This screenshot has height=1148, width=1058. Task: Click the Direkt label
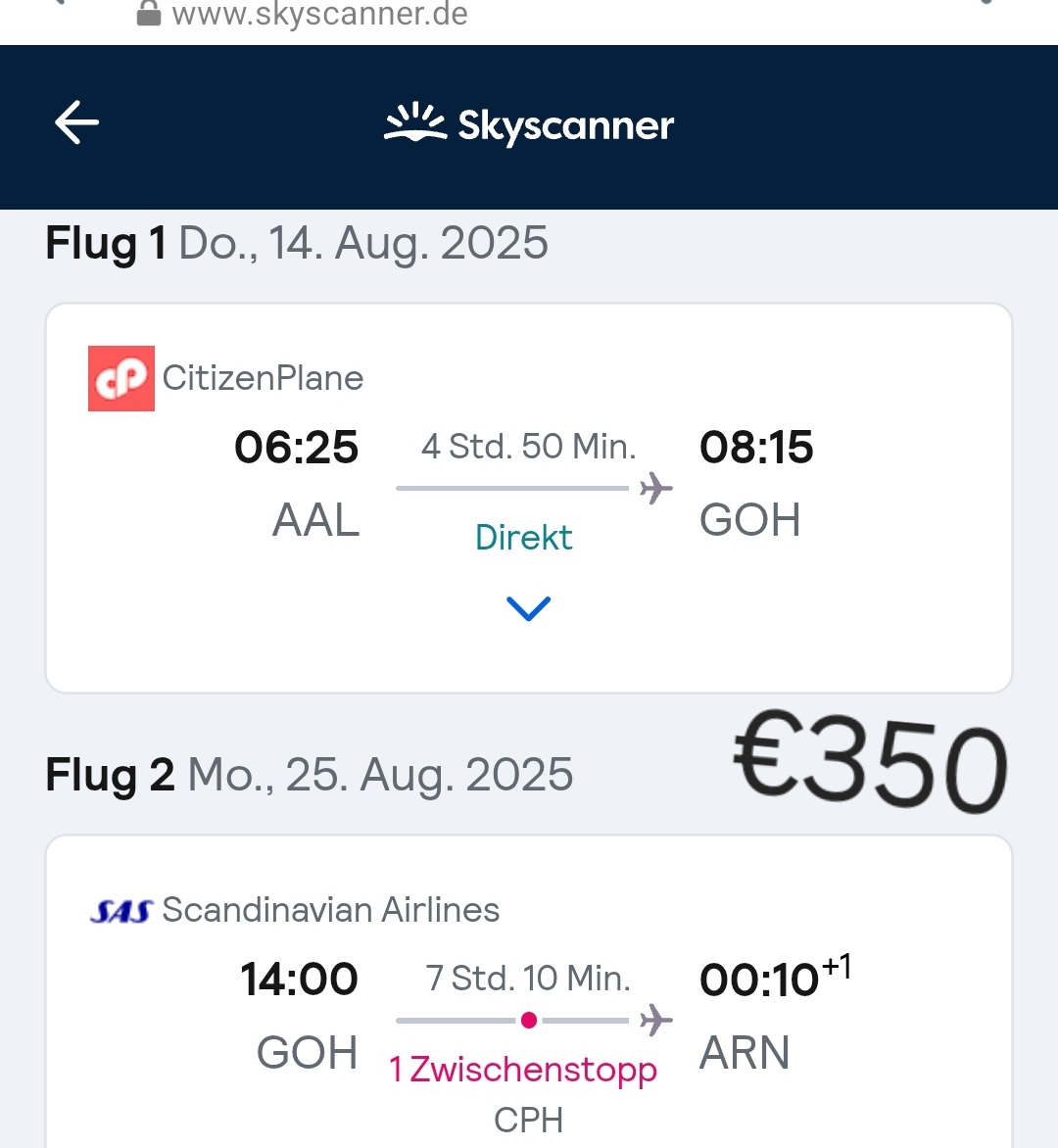523,538
